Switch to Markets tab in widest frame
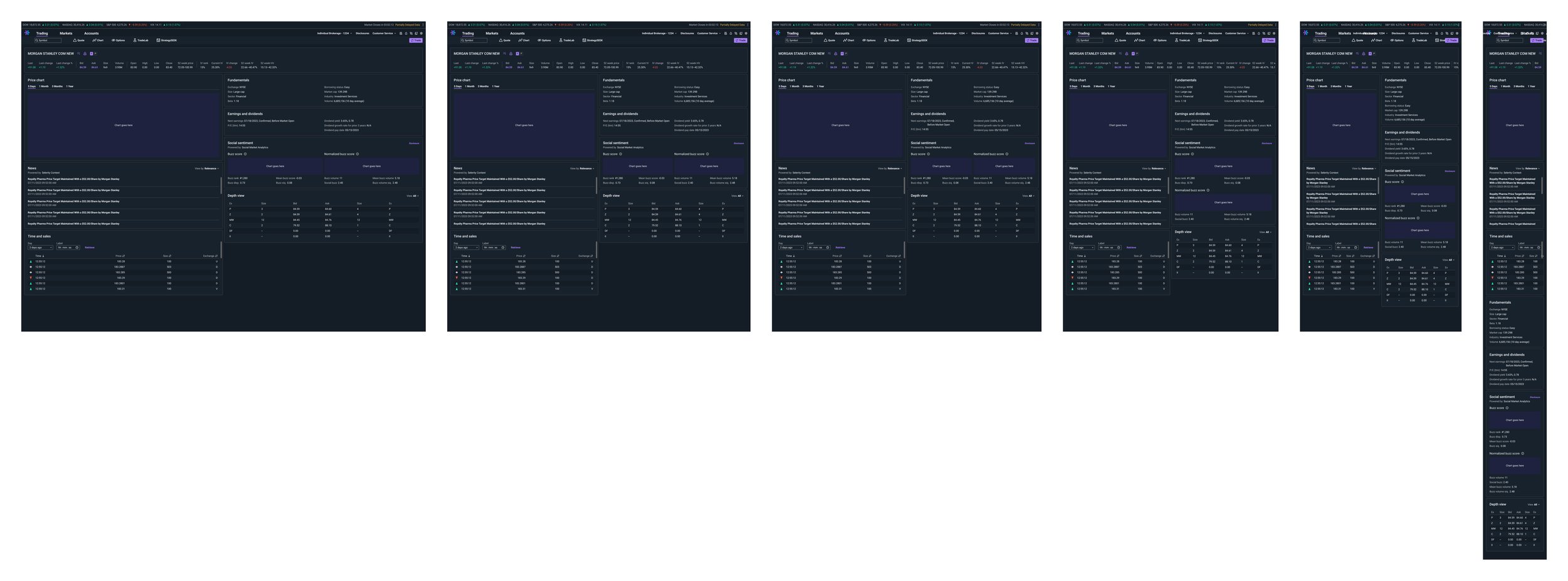The height and width of the screenshot is (581, 1568). pos(66,33)
